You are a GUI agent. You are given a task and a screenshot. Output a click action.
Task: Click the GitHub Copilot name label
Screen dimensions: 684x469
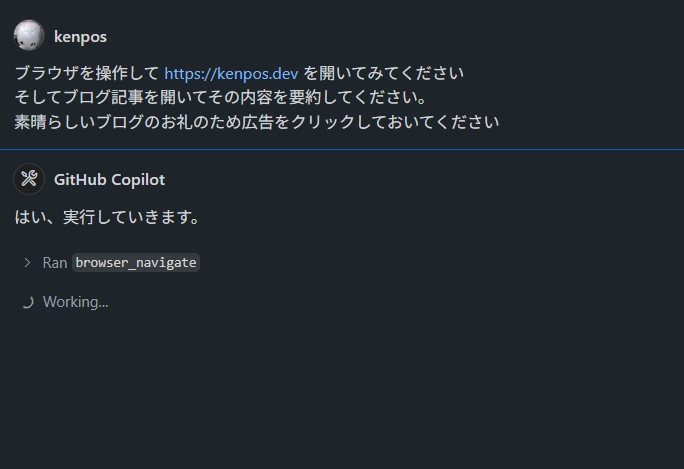pos(109,180)
